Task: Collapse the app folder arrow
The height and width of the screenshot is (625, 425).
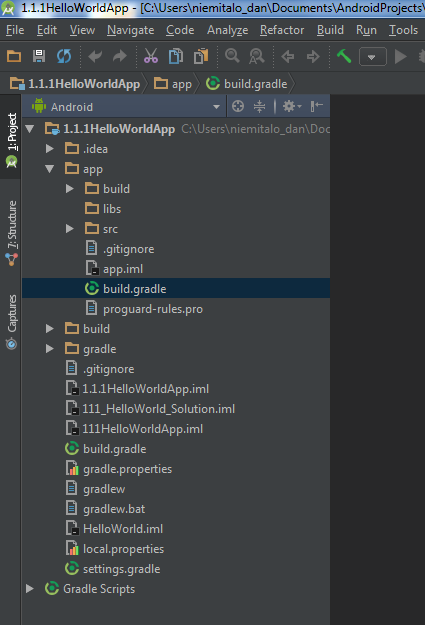Action: click(x=50, y=169)
